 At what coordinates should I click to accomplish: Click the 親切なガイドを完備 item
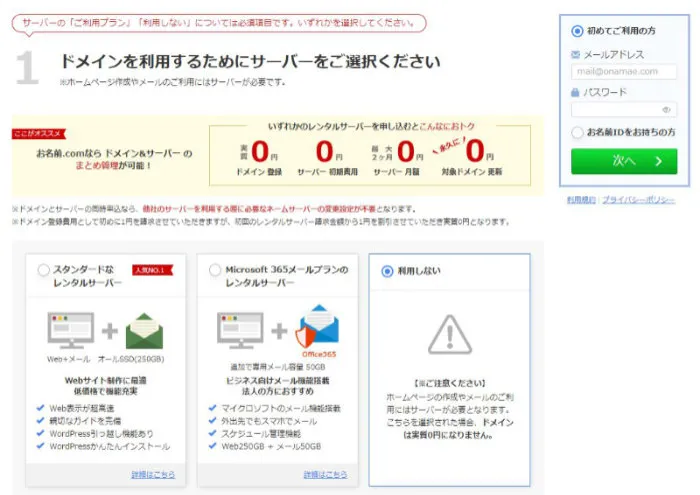[x=85, y=420]
